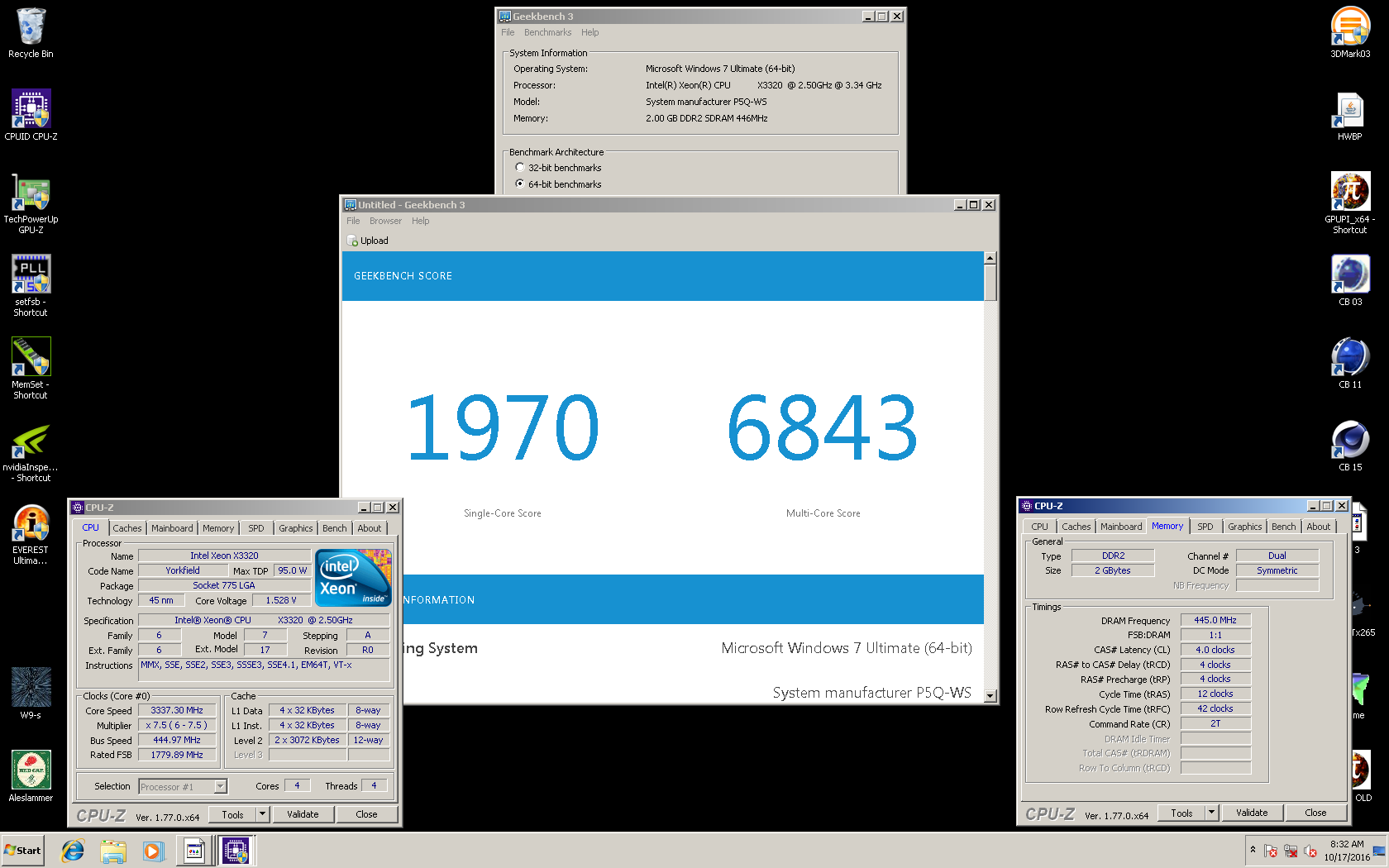This screenshot has height=868, width=1389.
Task: Open the Selection Processor #1 dropdown
Action: 183,786
